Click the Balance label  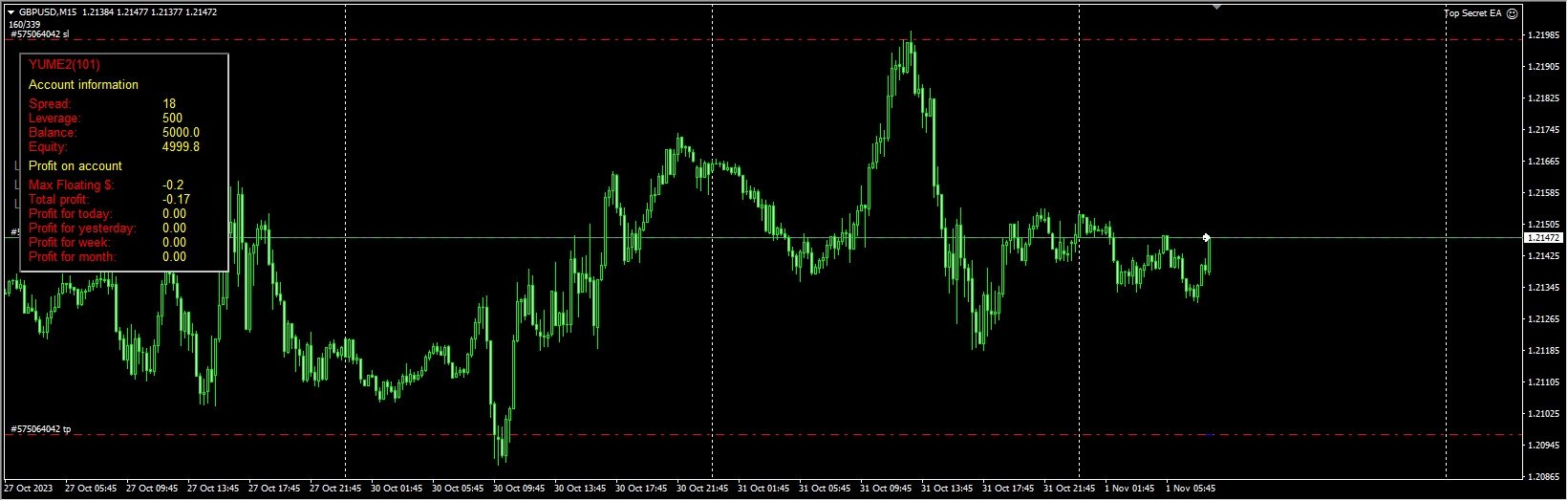coord(53,132)
